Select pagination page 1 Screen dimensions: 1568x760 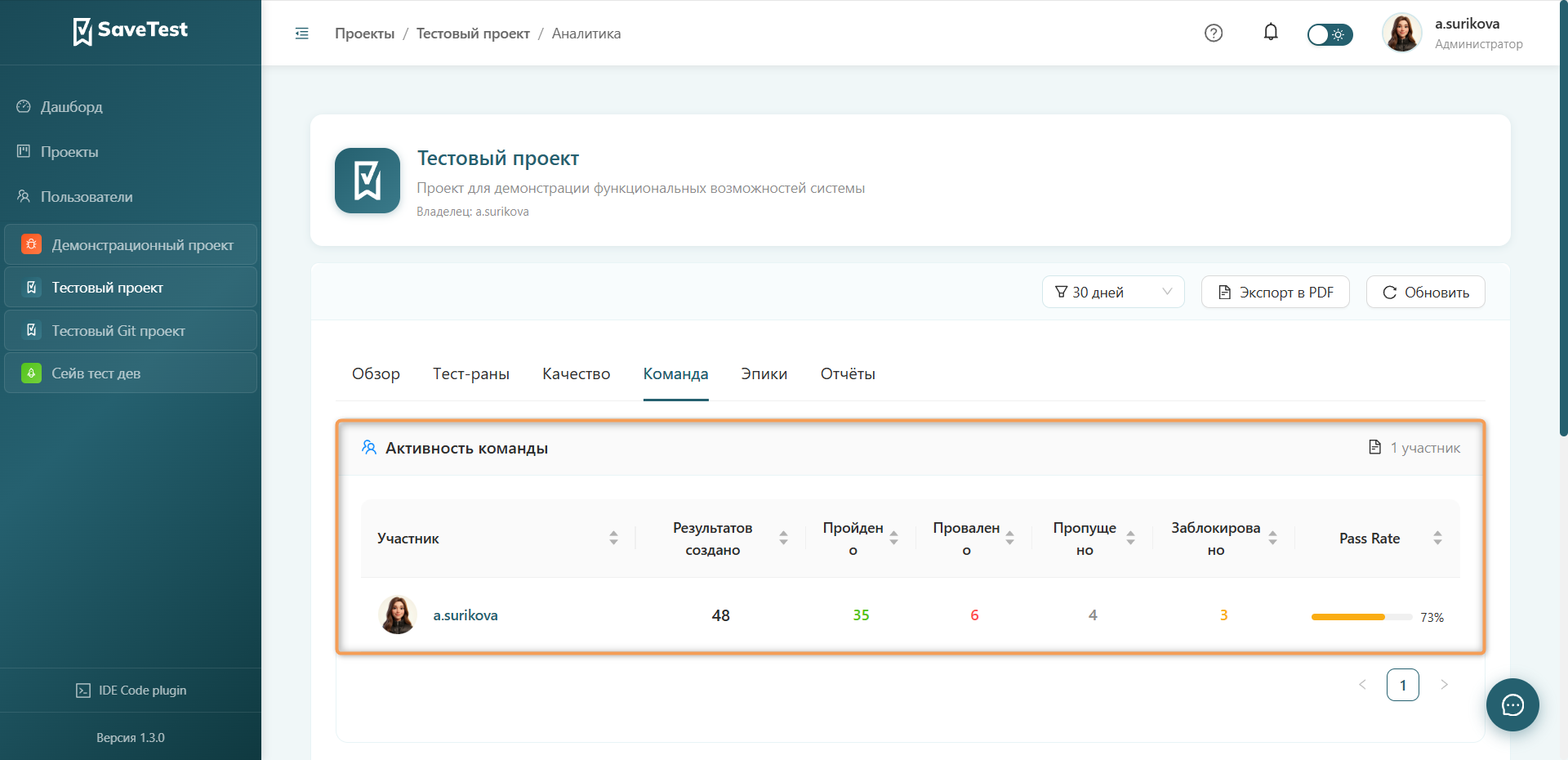[x=1403, y=685]
